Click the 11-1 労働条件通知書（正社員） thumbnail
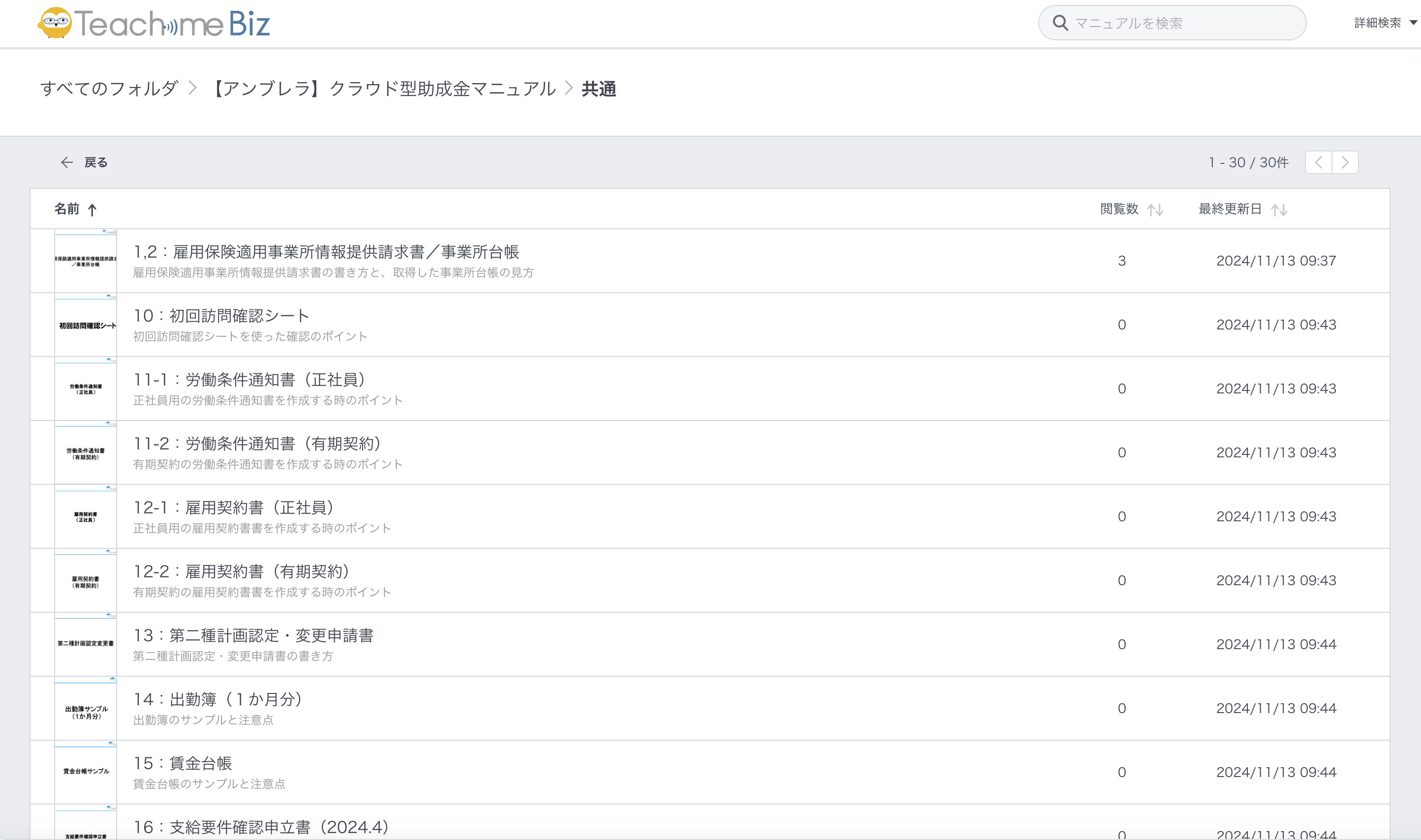1421x840 pixels. 86,389
